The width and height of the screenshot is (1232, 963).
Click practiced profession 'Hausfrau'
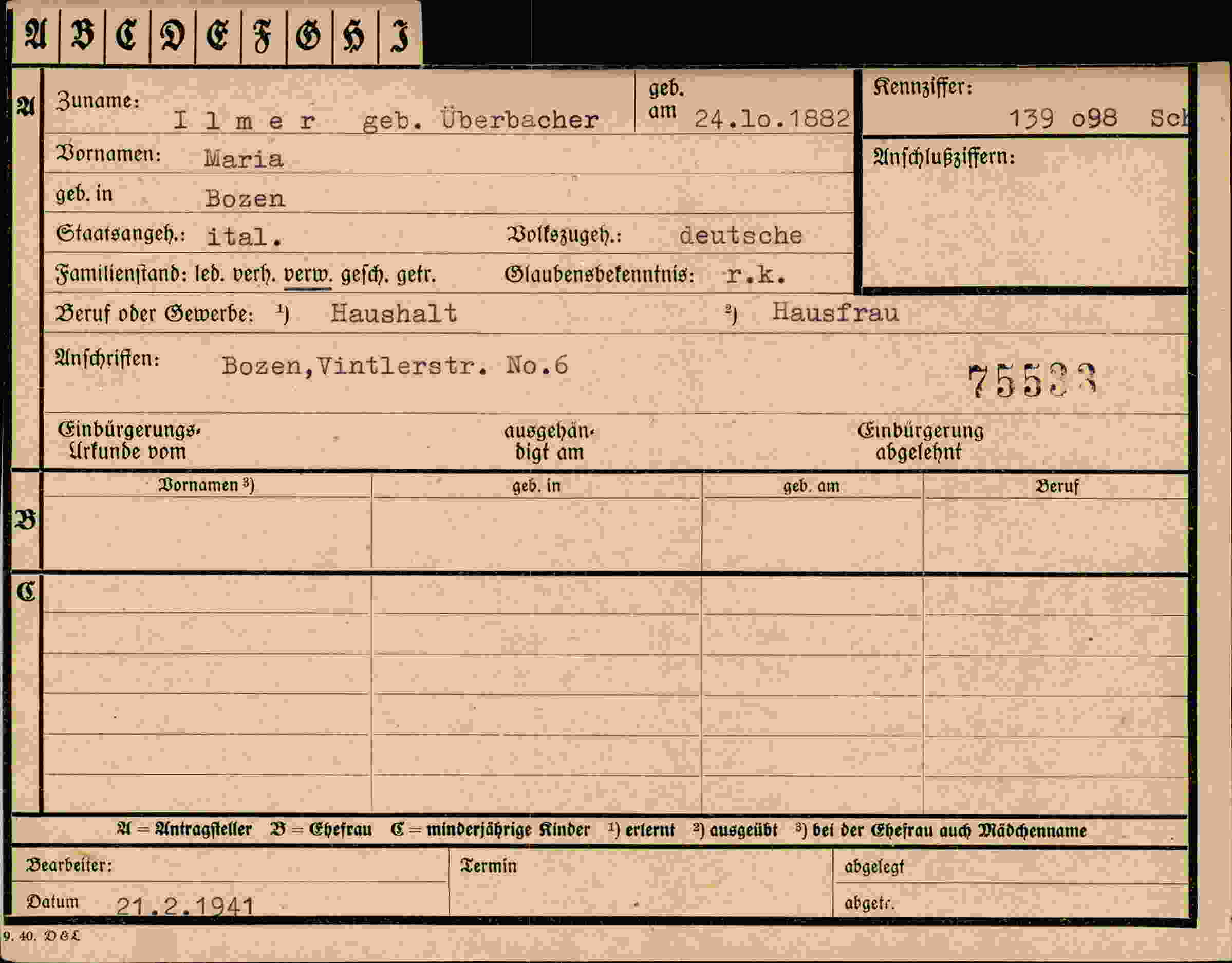point(835,312)
